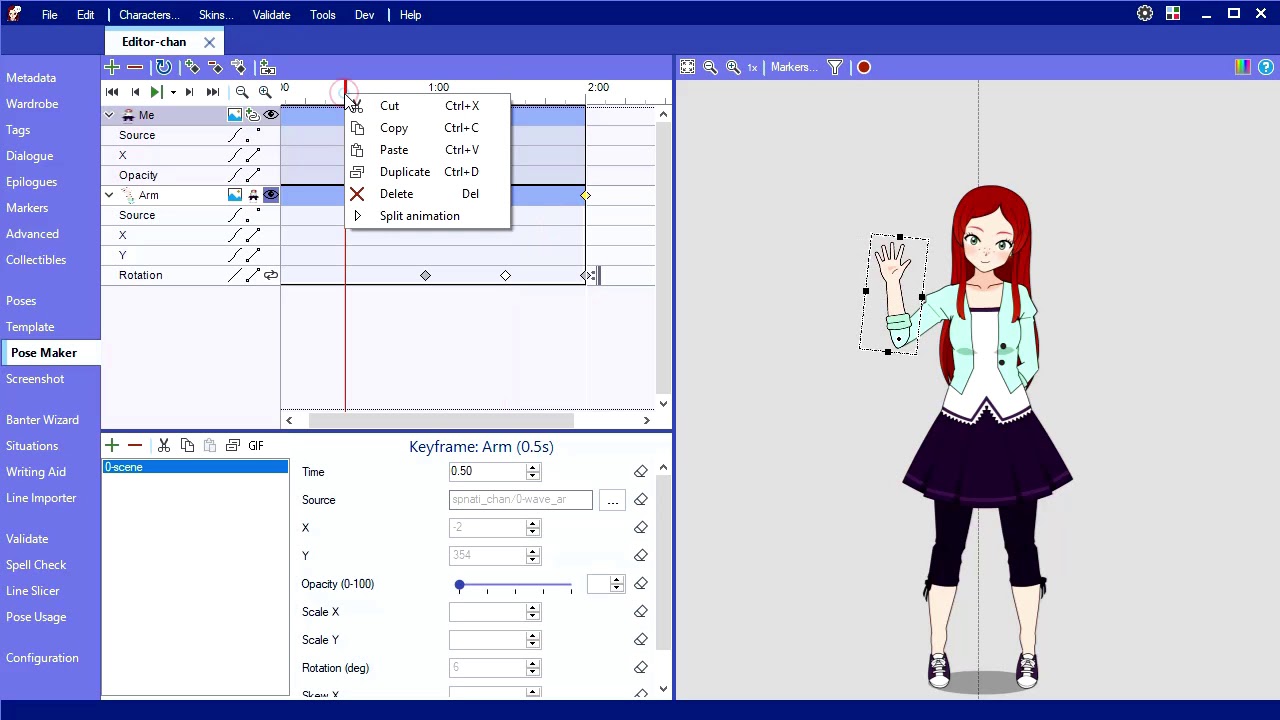This screenshot has width=1280, height=720.
Task: Jump to first frame of animation
Action: 112,92
